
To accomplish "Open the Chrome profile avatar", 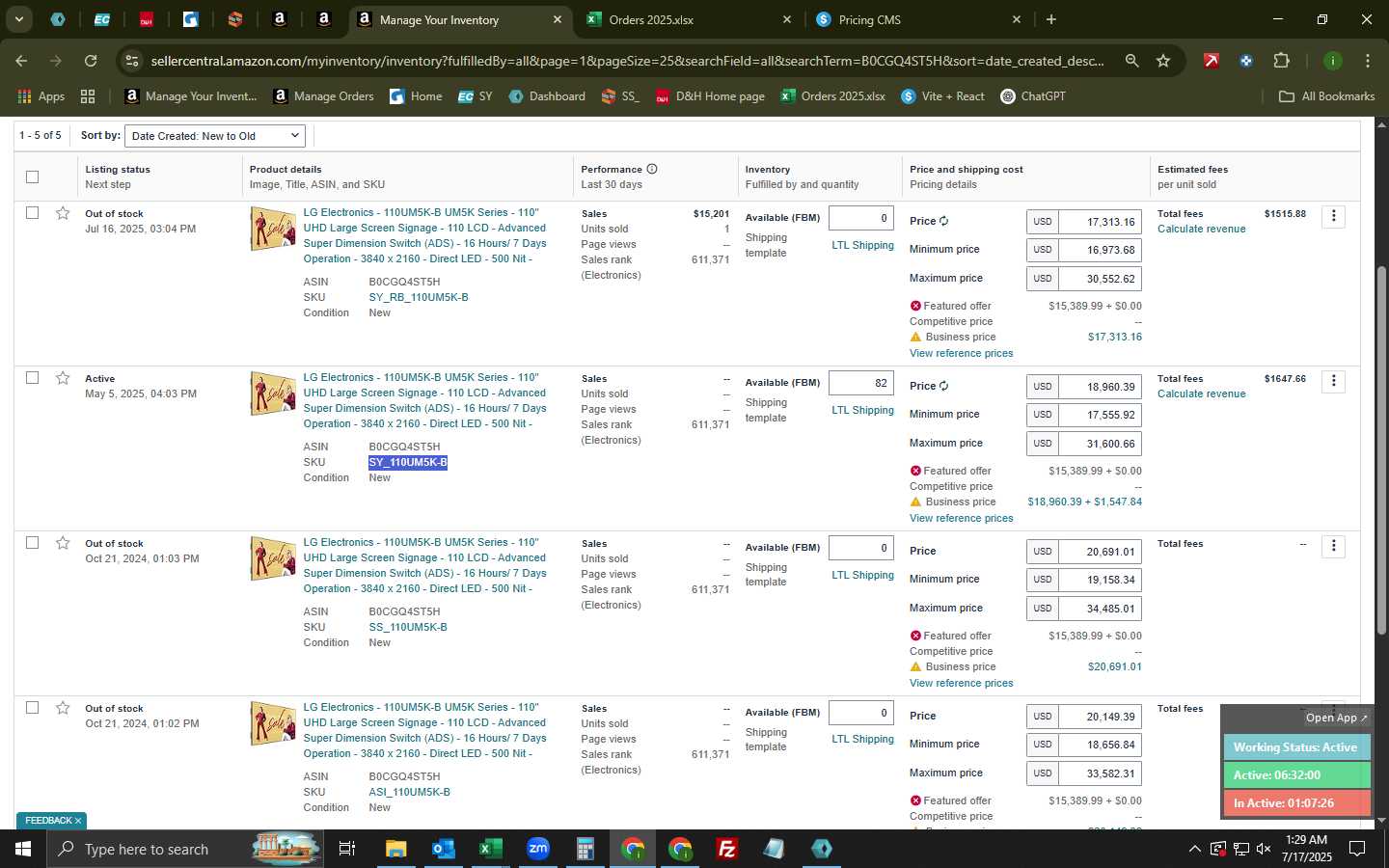I will pyautogui.click(x=1333, y=61).
